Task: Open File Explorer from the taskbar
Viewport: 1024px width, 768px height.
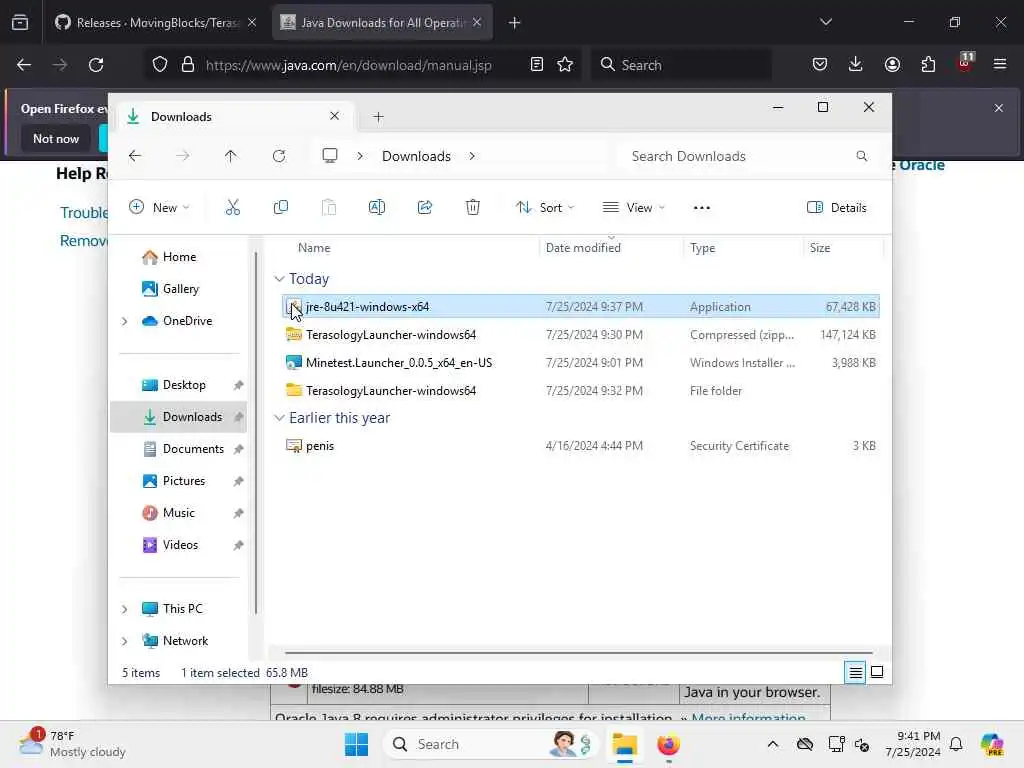Action: point(624,744)
